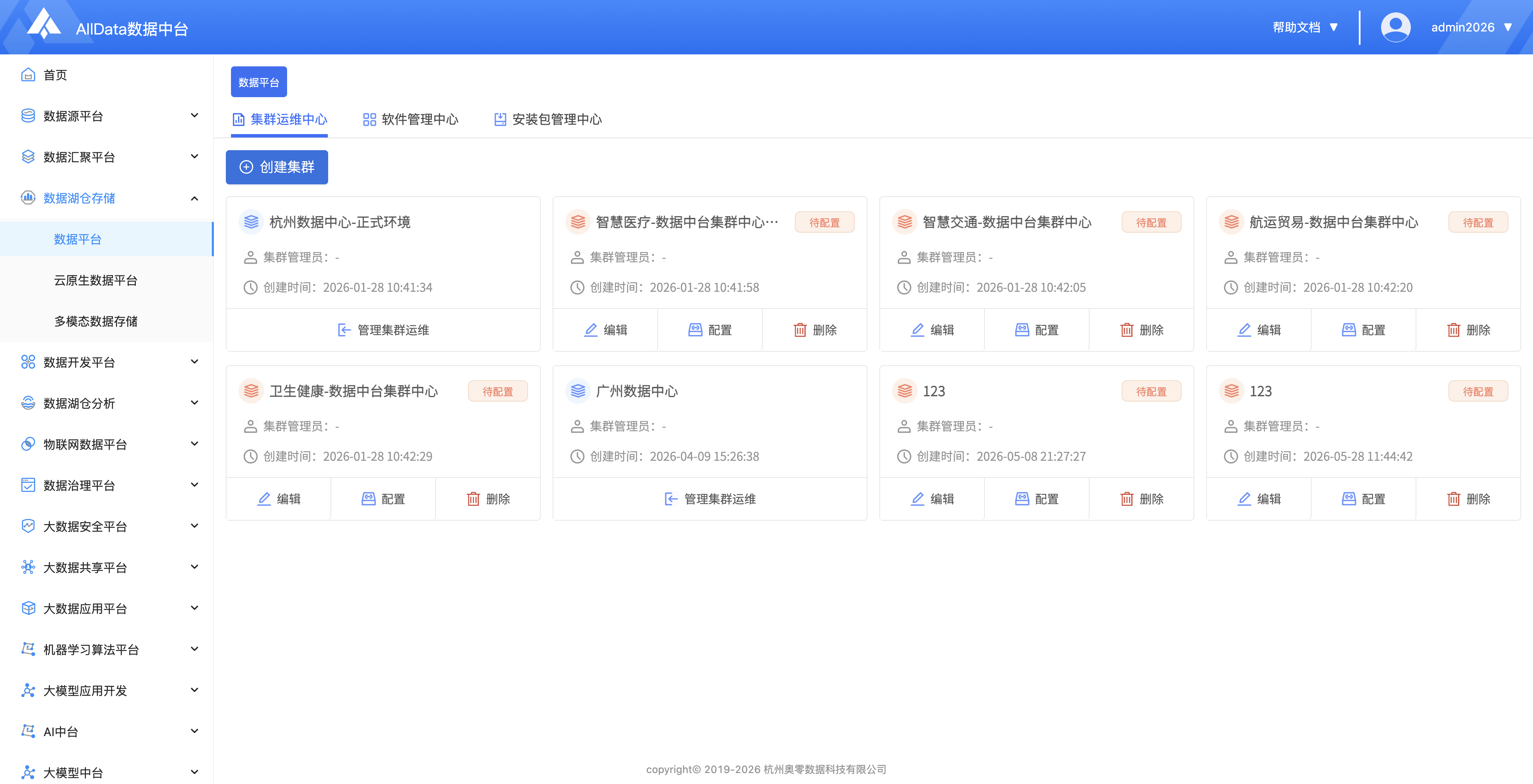1533x784 pixels.
Task: Select the 数据平台 submenu item
Action: tap(106, 239)
